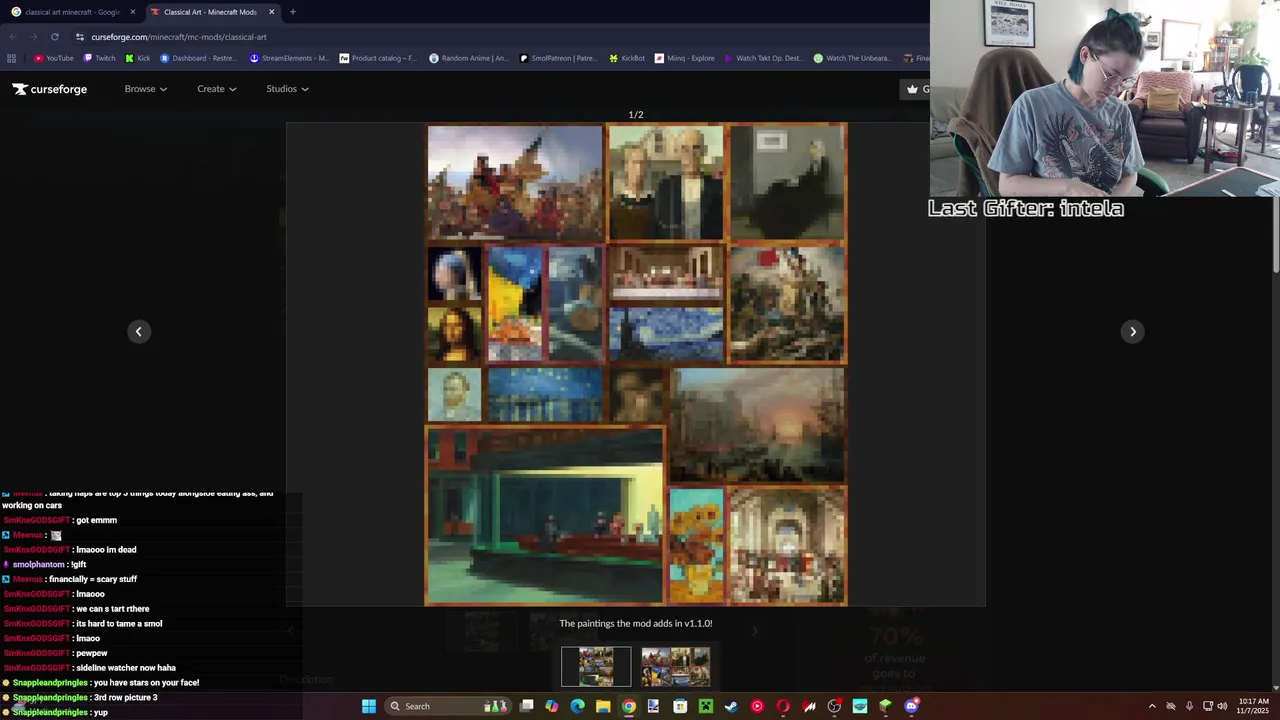Open OBS Studio from the taskbar
Viewport: 1280px width, 720px height.
(x=834, y=706)
